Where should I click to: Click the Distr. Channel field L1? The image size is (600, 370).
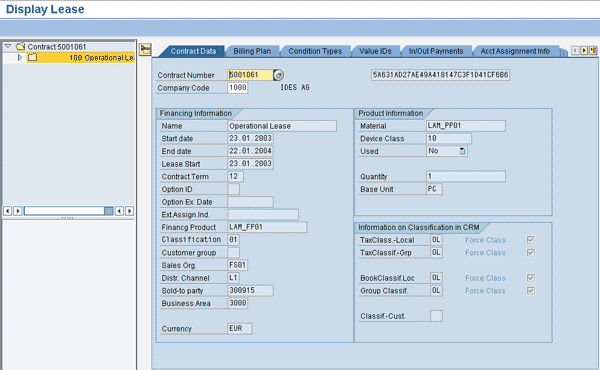click(x=233, y=278)
